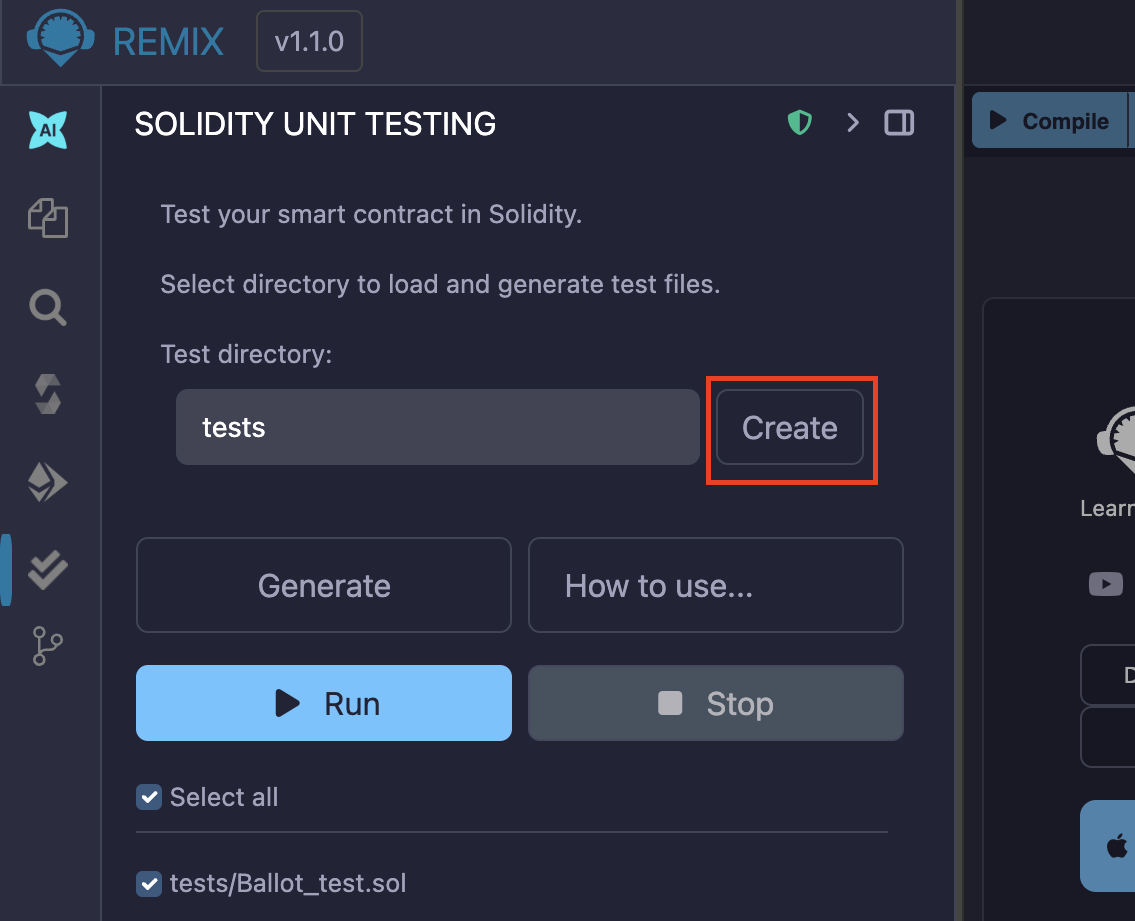Click the Remix logo icon
This screenshot has height=921, width=1135.
pyautogui.click(x=61, y=38)
